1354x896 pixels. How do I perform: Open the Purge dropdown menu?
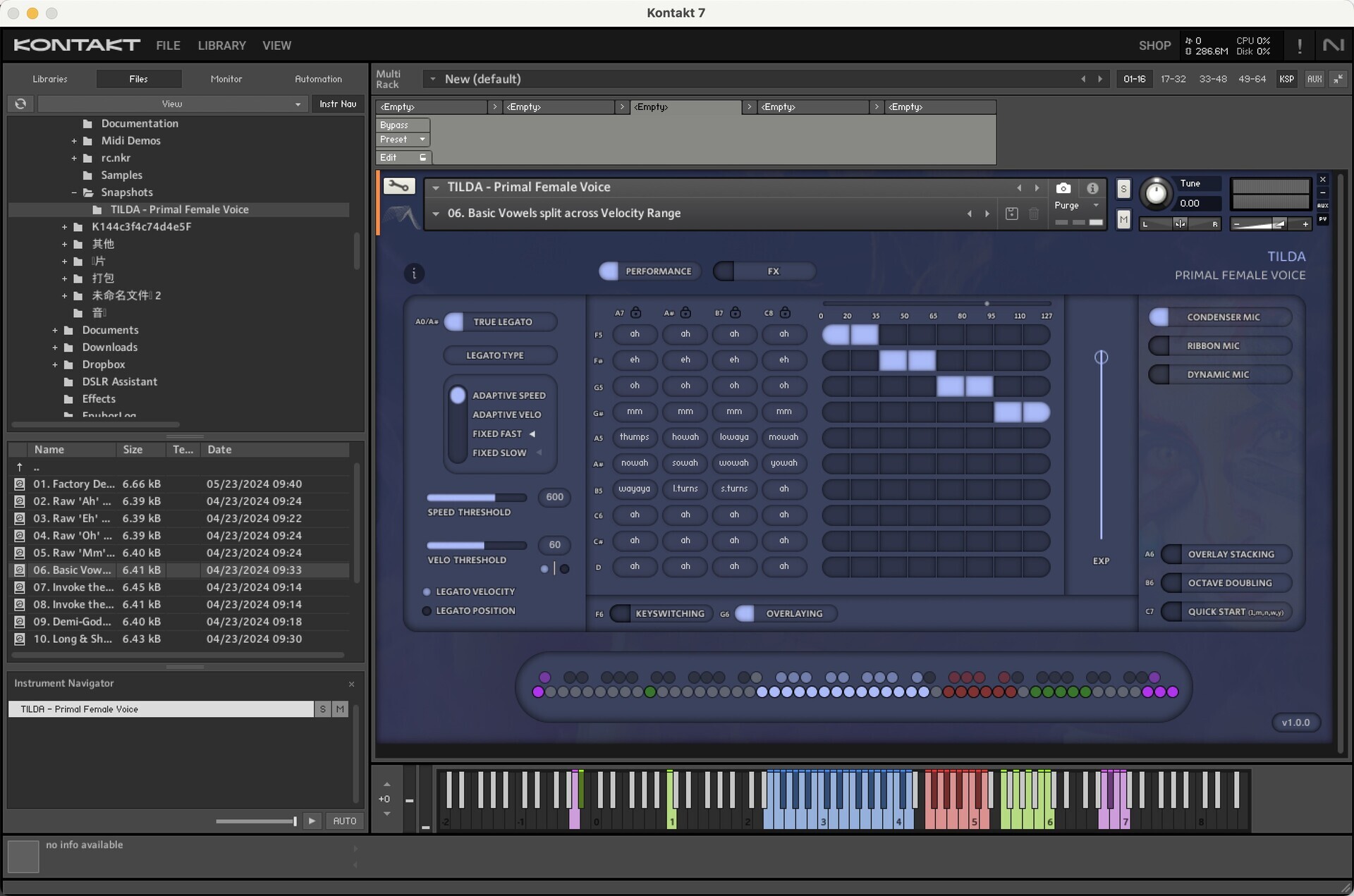[1076, 205]
